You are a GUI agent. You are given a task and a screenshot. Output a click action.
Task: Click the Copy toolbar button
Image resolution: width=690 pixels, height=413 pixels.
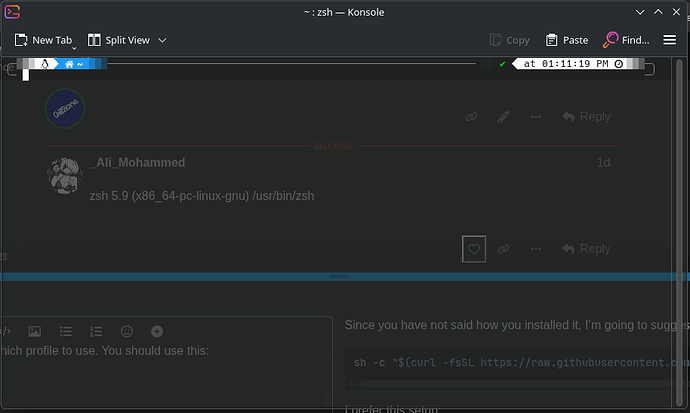click(510, 40)
